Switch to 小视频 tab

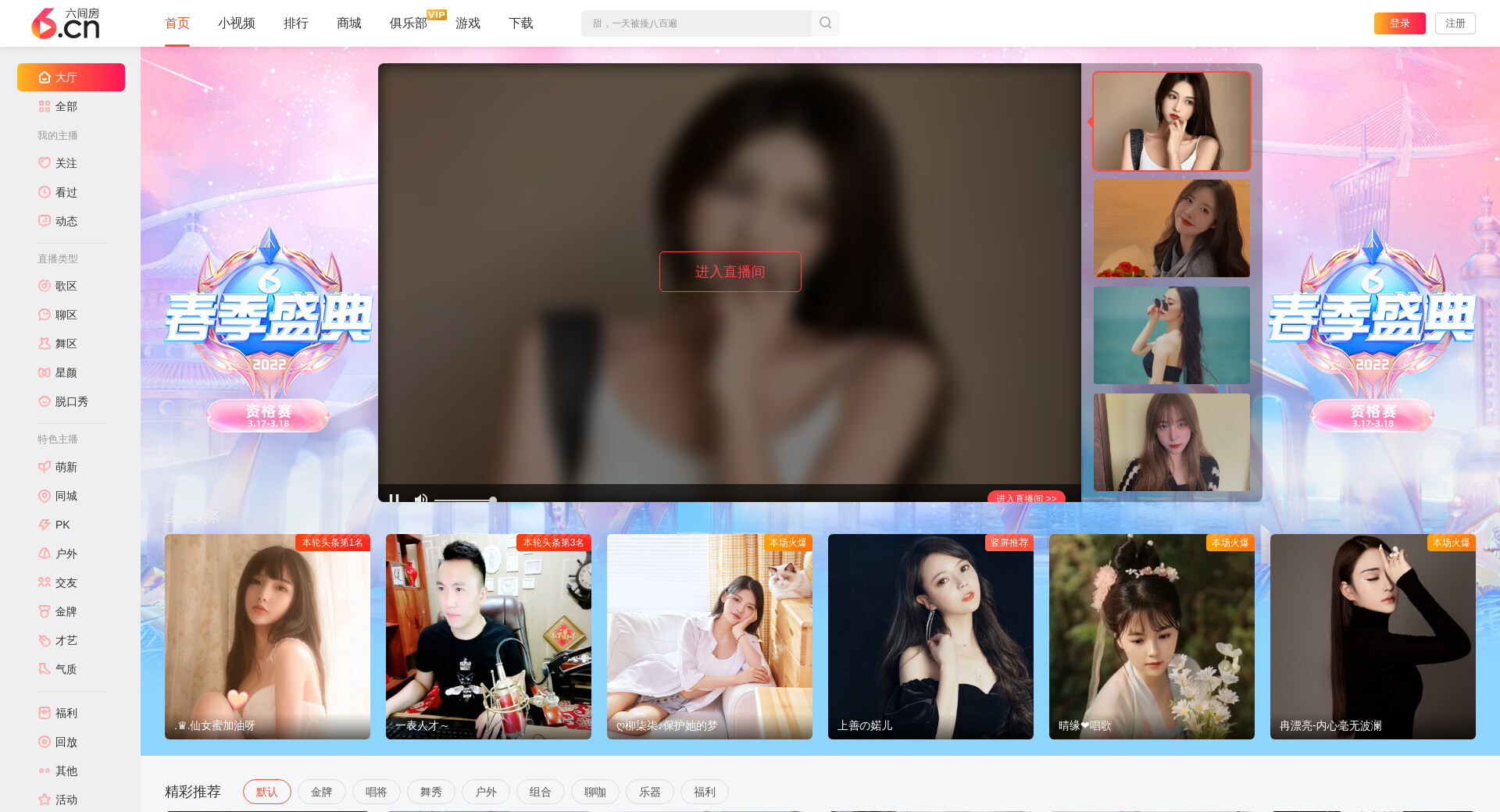pyautogui.click(x=236, y=23)
